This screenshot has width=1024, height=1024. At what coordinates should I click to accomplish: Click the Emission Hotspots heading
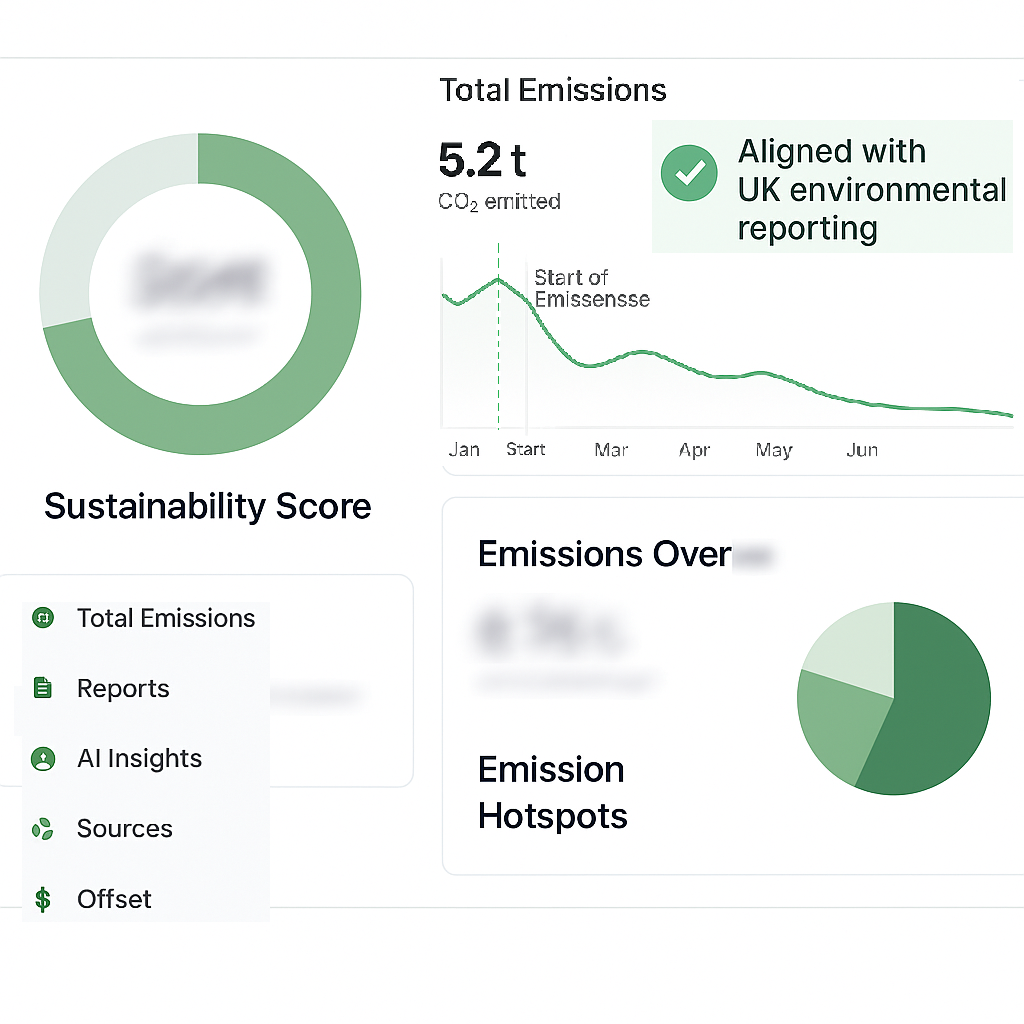click(552, 793)
